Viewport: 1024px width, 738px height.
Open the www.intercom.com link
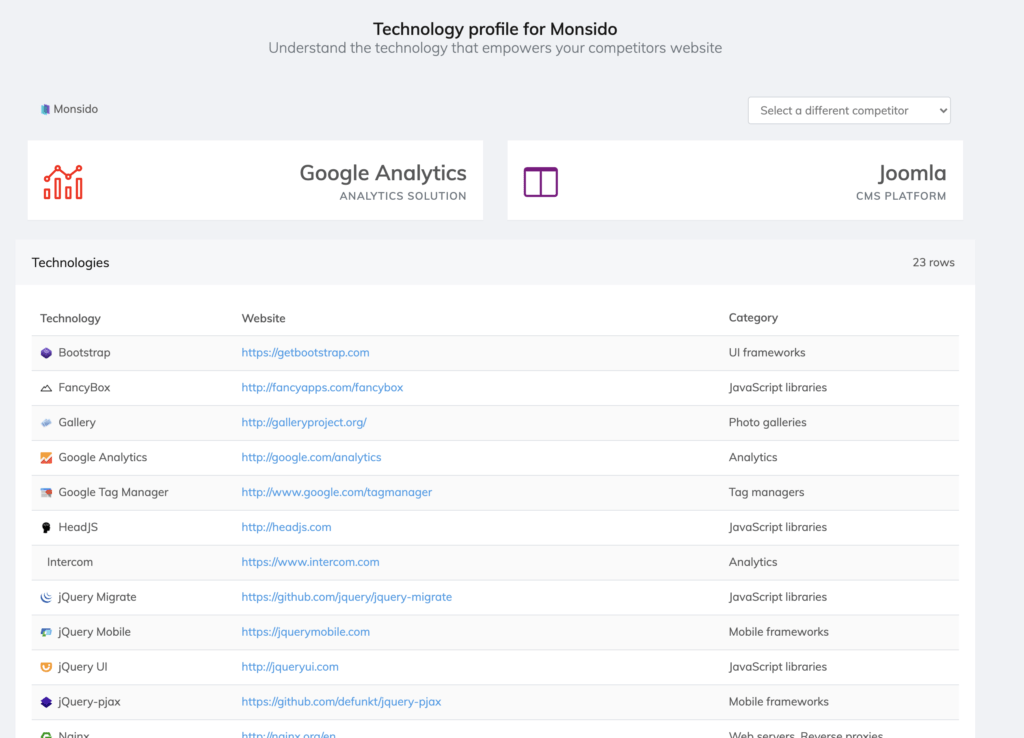click(310, 562)
